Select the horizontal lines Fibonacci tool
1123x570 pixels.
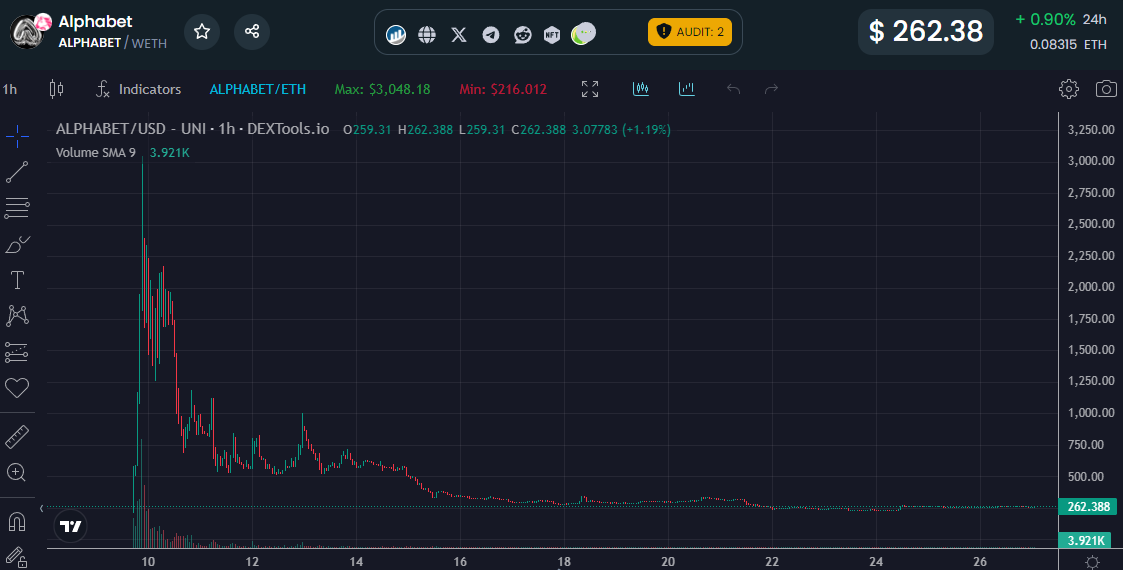tap(17, 208)
